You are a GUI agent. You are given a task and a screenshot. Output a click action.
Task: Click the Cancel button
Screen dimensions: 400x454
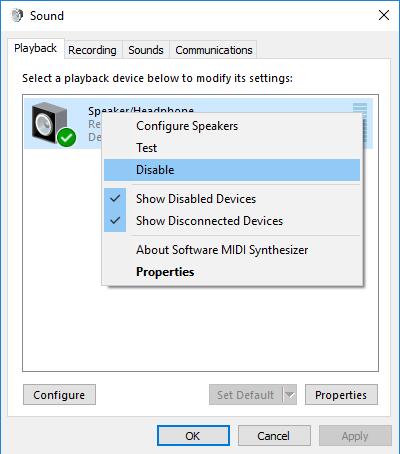click(274, 436)
